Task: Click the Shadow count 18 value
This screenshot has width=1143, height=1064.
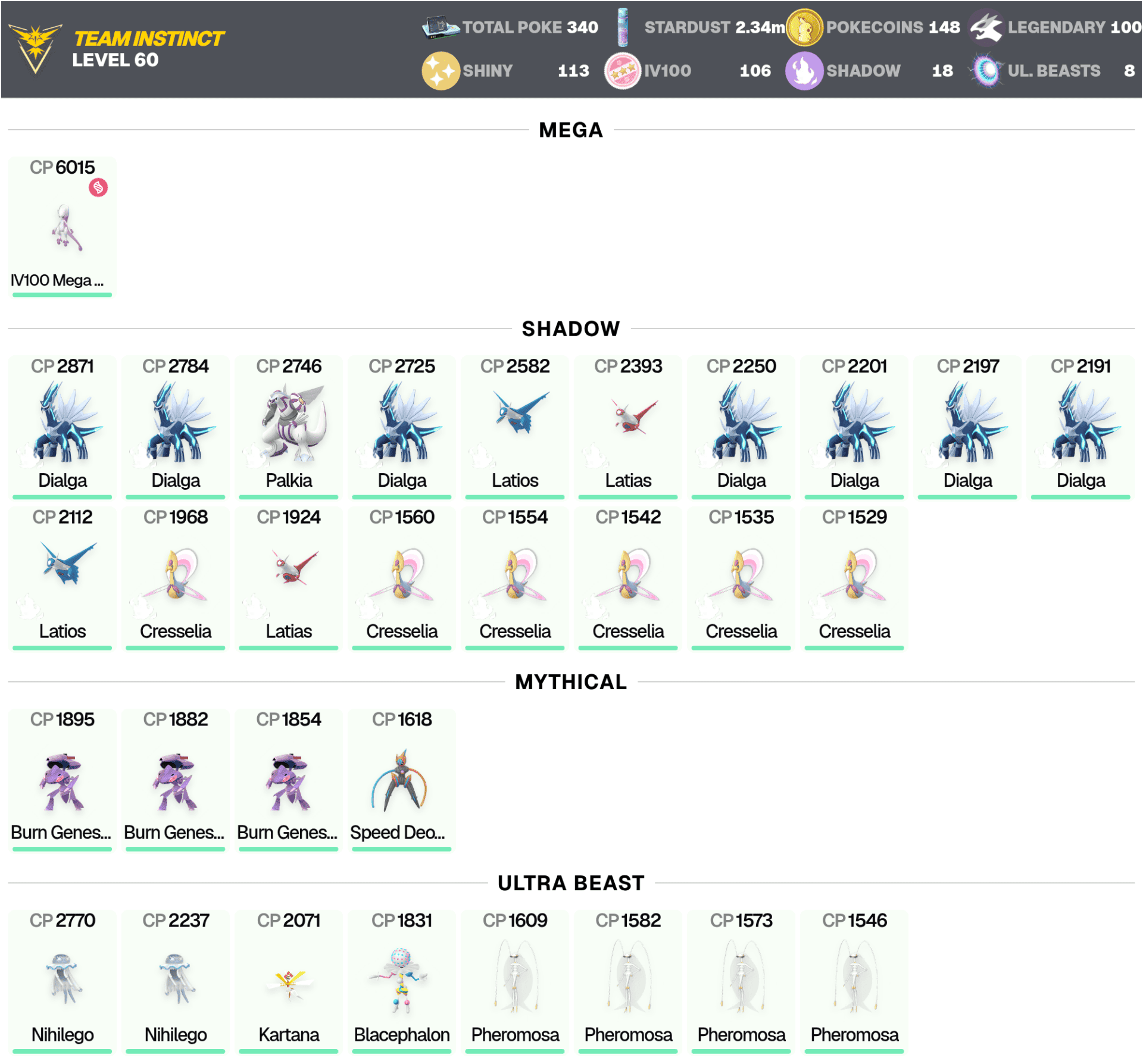Action: (942, 71)
